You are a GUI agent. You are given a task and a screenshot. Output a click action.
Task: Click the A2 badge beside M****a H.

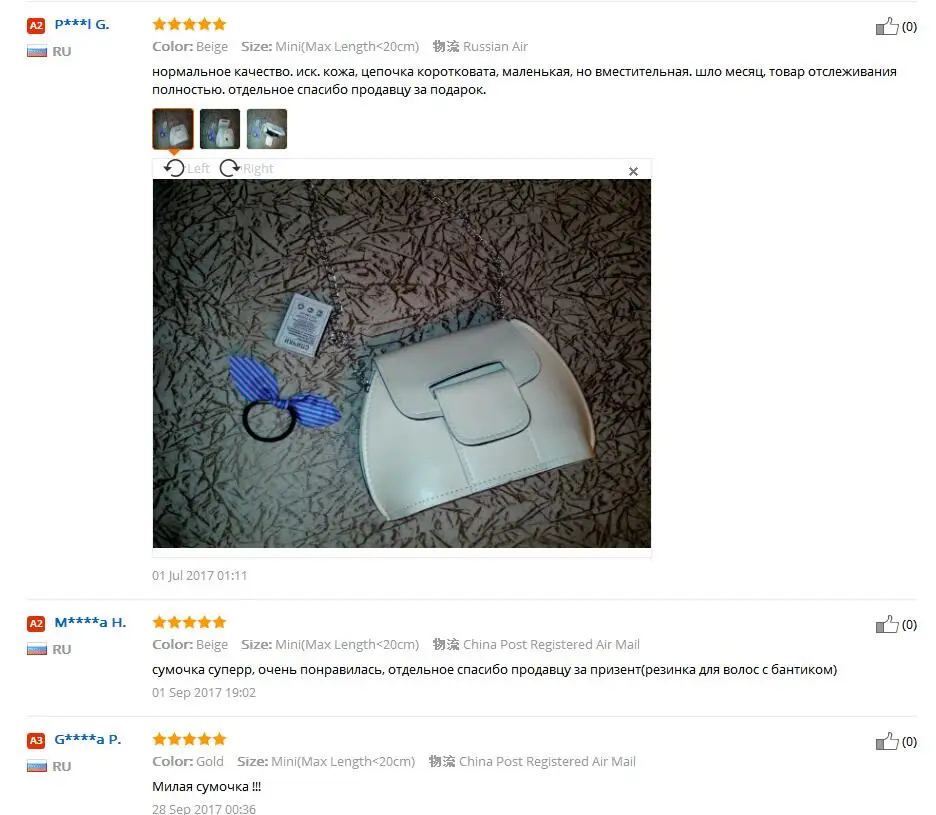pyautogui.click(x=36, y=624)
